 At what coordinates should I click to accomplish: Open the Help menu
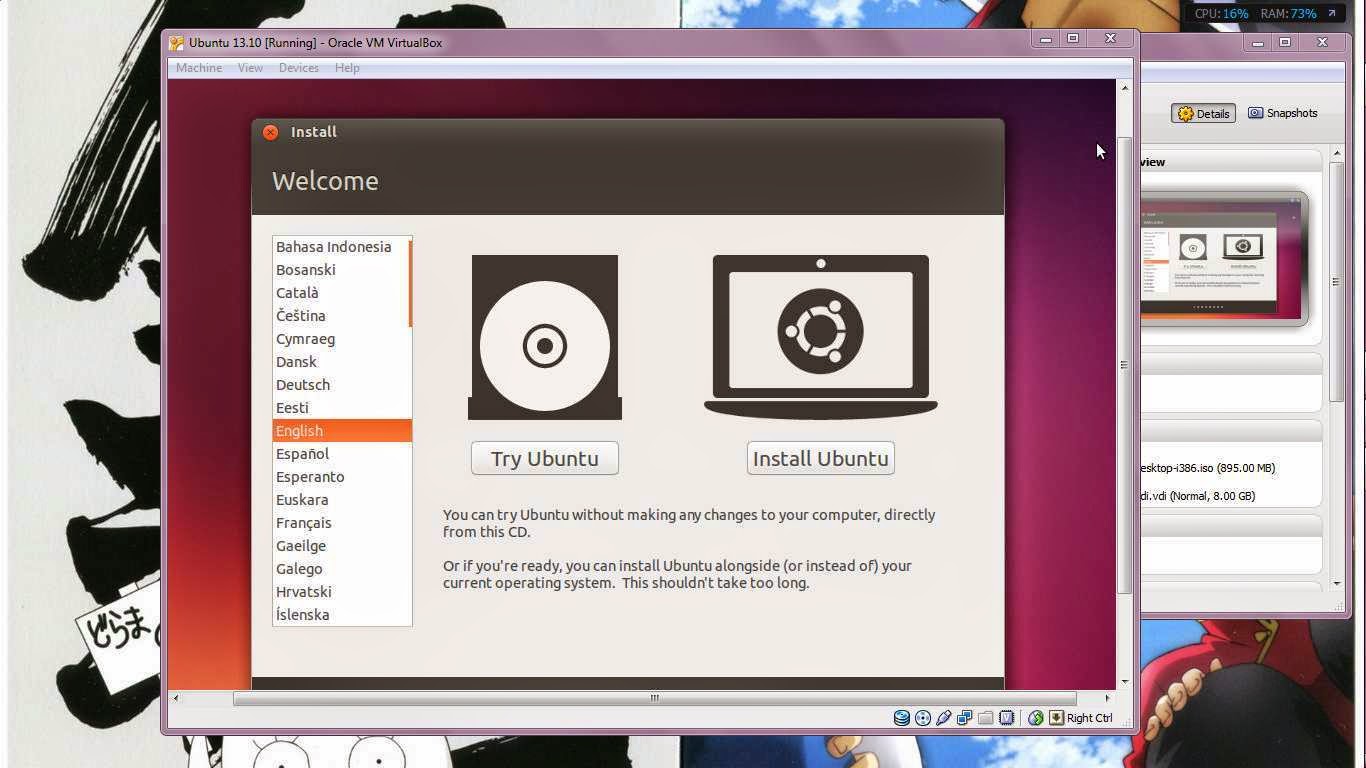point(347,68)
